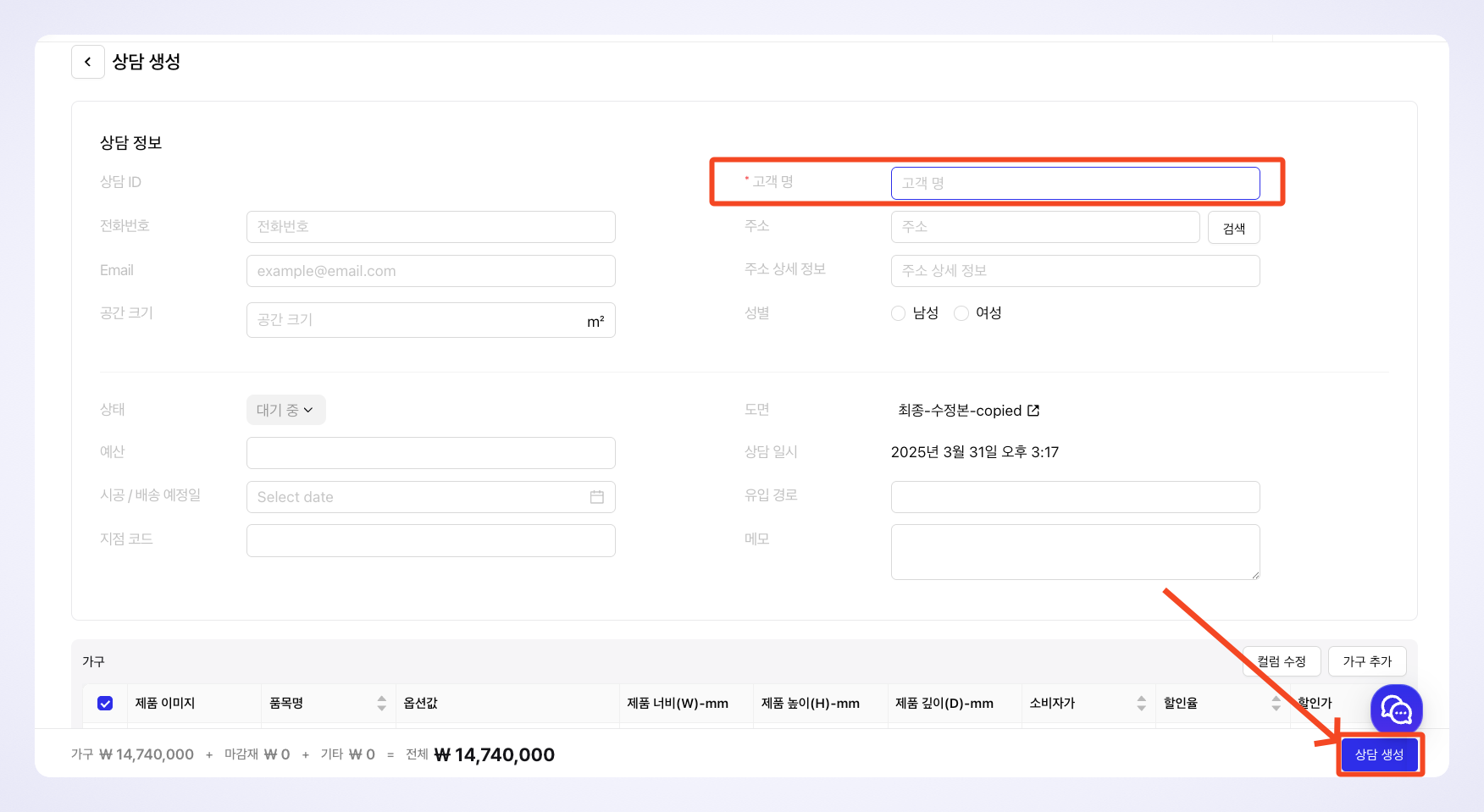Viewport: 1484px width, 812px height.
Task: Expand the 대기 중 status dropdown
Action: point(285,410)
